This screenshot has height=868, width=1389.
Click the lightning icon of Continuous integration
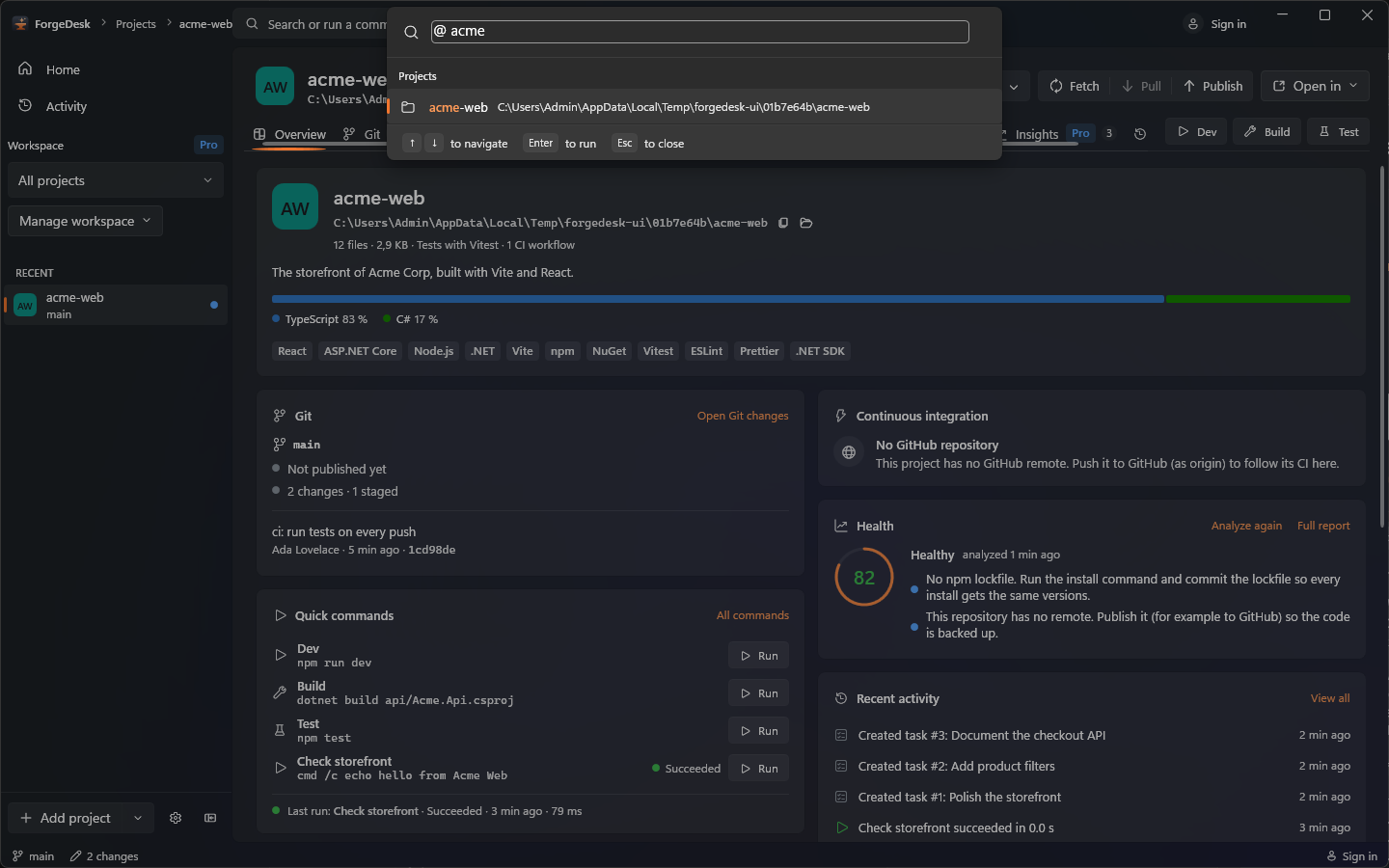click(x=841, y=416)
